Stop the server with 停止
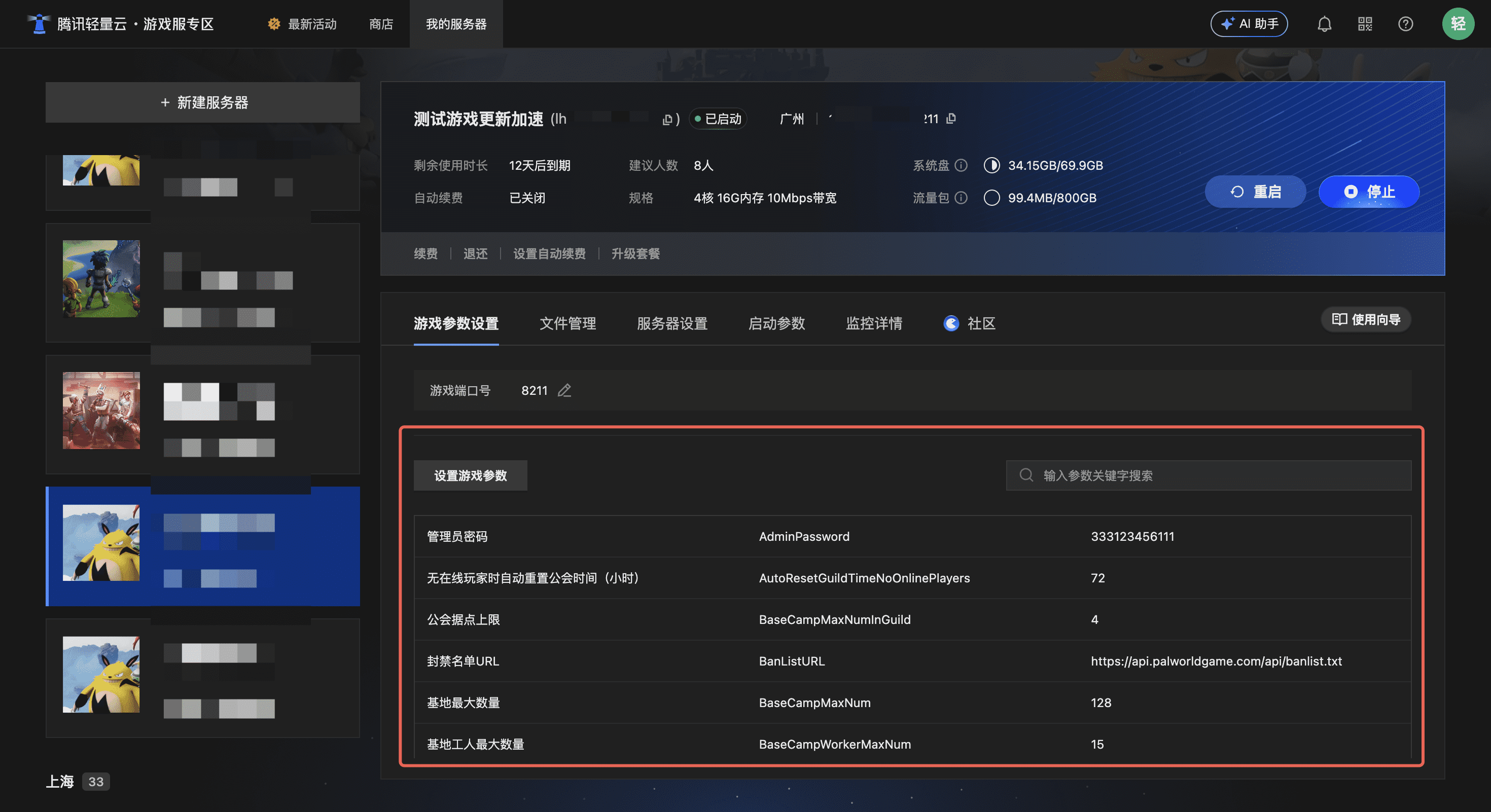 [1369, 192]
